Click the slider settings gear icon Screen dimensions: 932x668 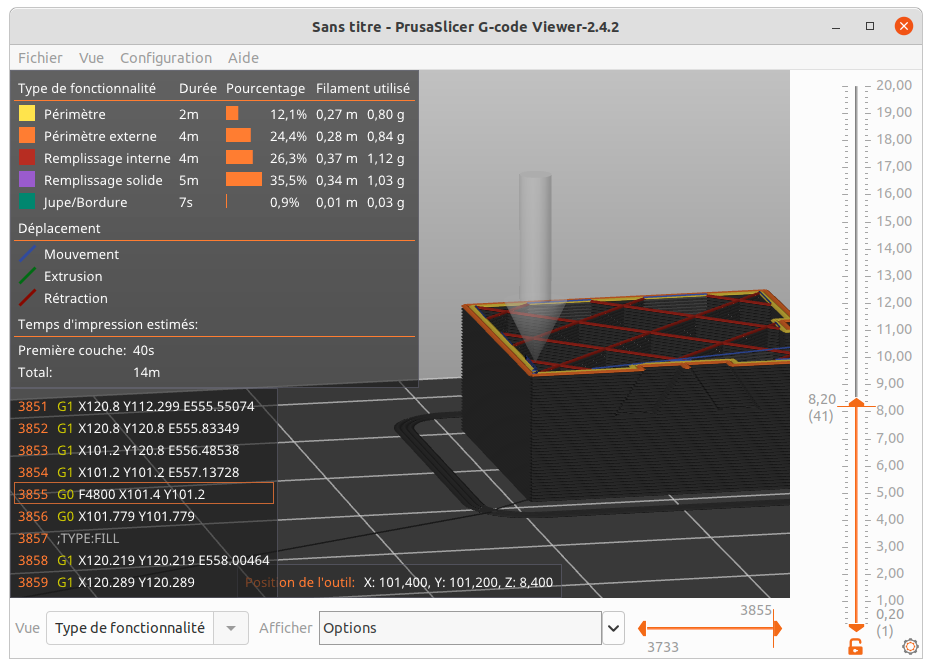pos(910,646)
